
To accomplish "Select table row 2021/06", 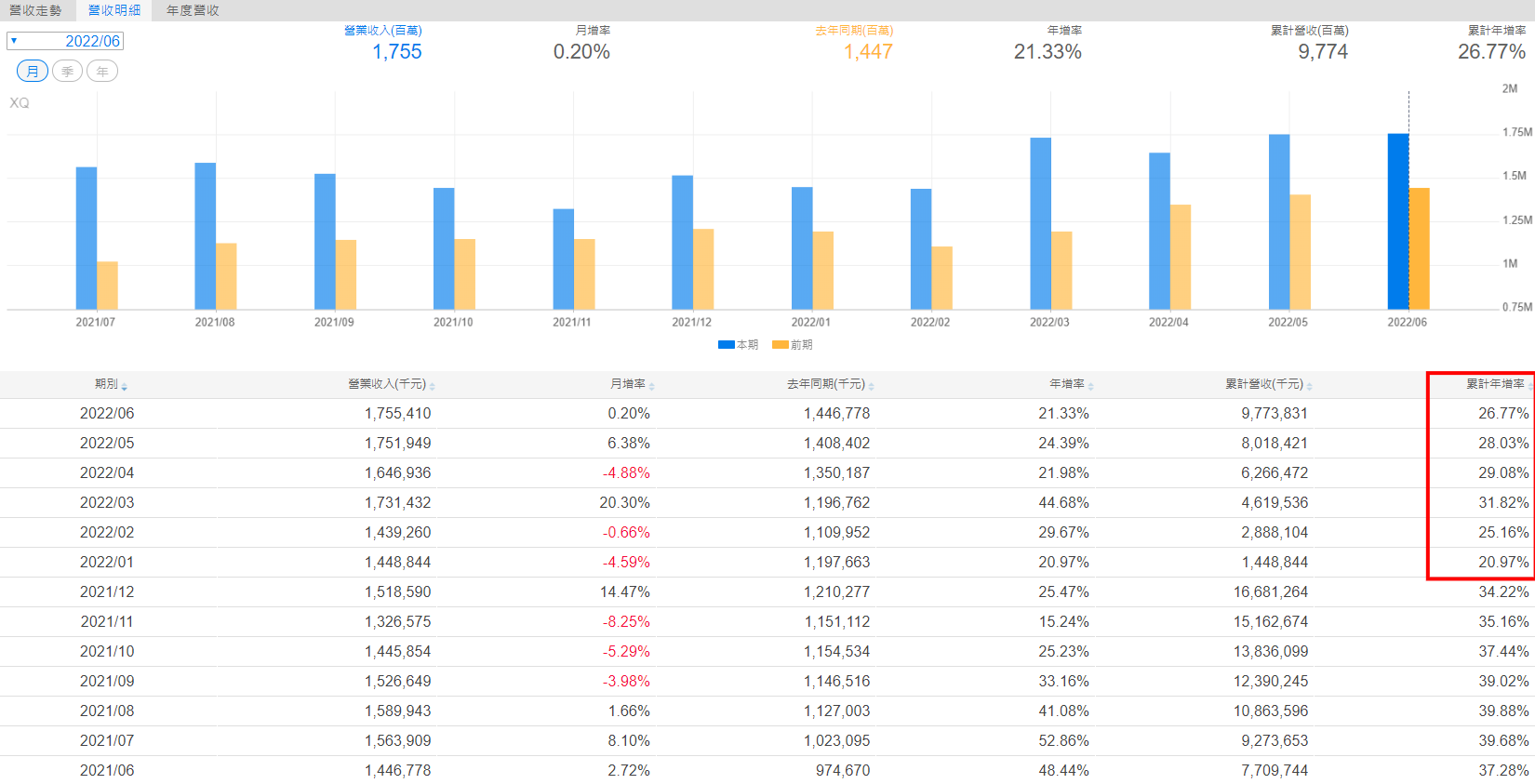I will tap(767, 770).
